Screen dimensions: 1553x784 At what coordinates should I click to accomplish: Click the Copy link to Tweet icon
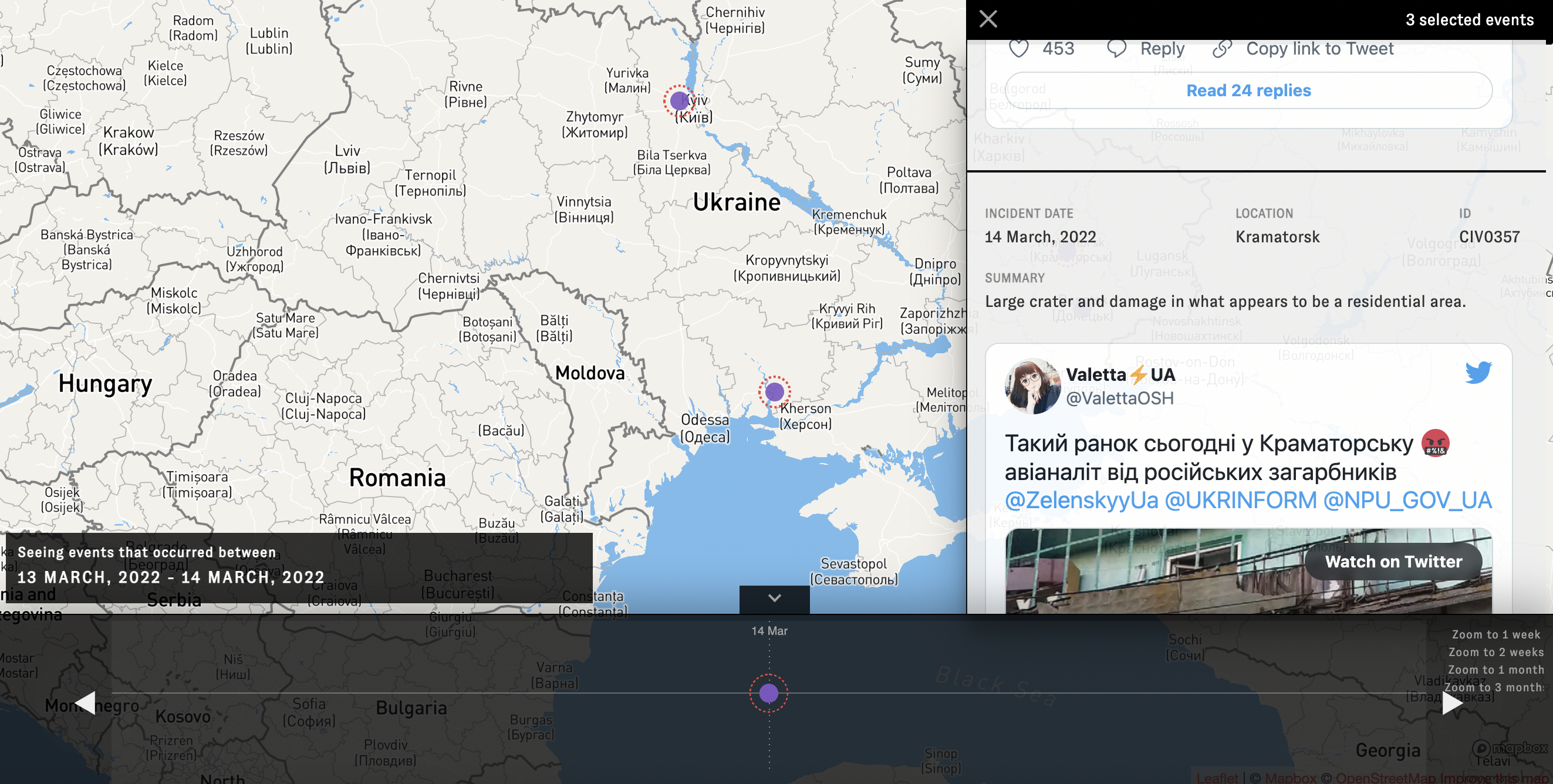(x=1221, y=48)
